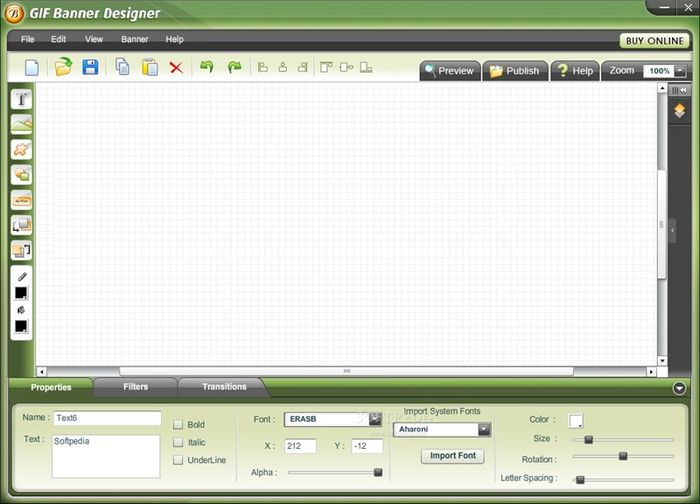Click the Paste clipboard icon
The image size is (700, 504).
coord(150,67)
